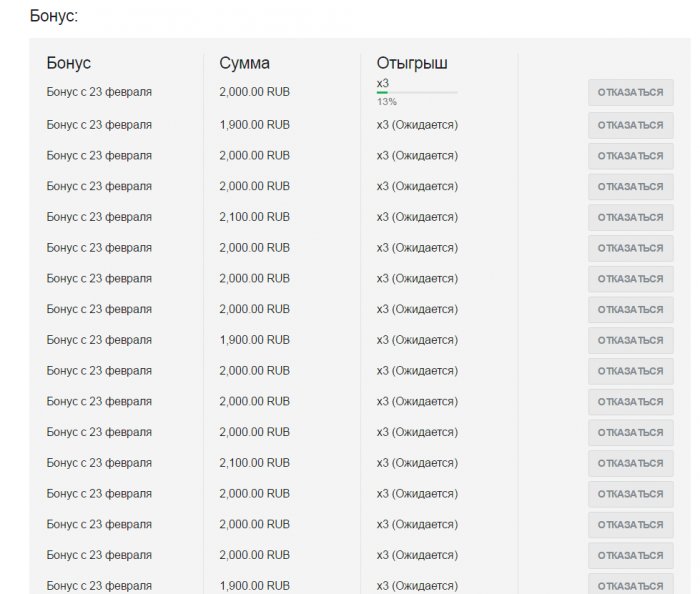This screenshot has height=594, width=700.
Task: Click 'Бонус с 23 февраля' in fifth row
Action: pos(99,217)
